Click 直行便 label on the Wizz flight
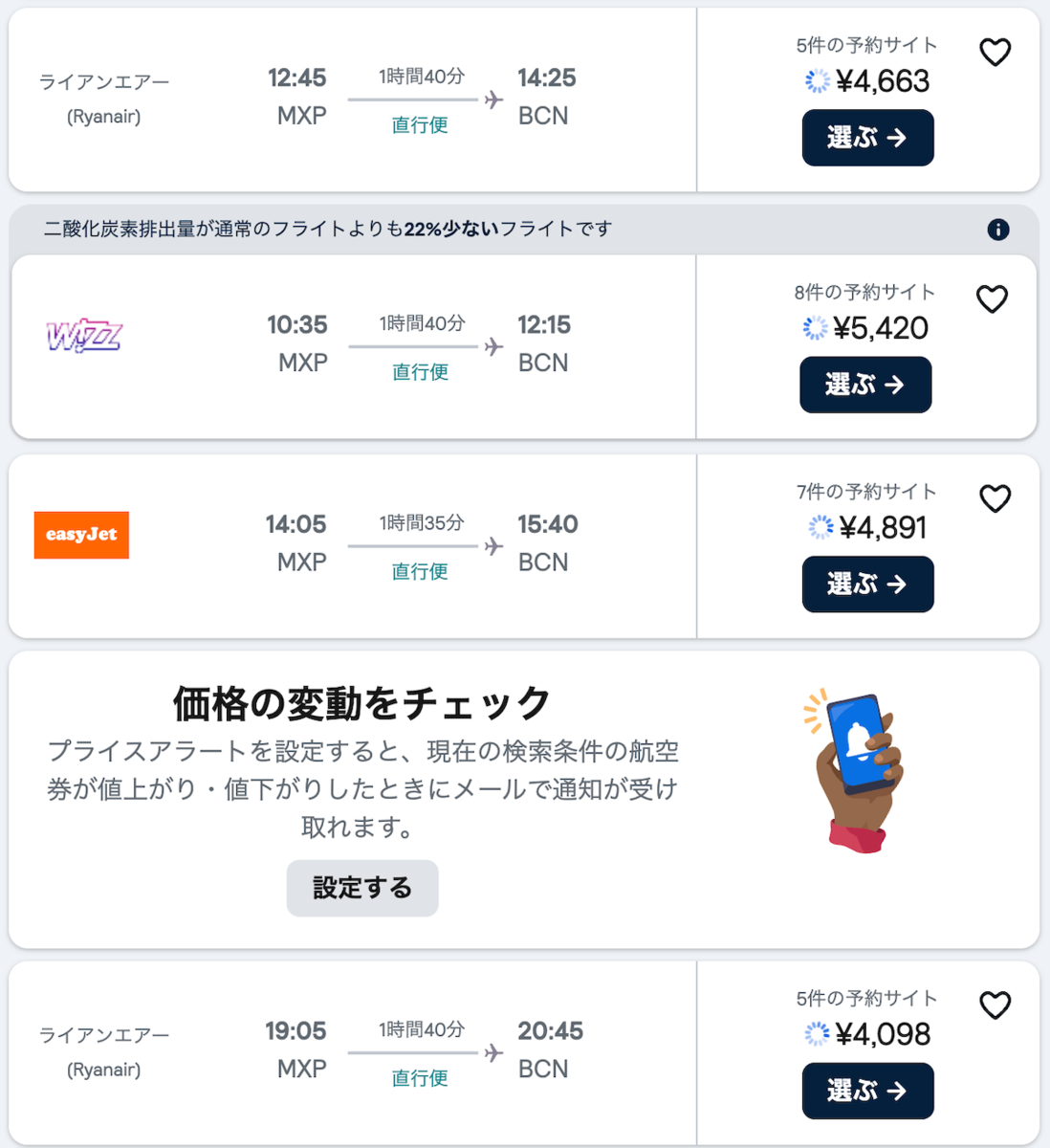The width and height of the screenshot is (1050, 1148). pos(421,372)
